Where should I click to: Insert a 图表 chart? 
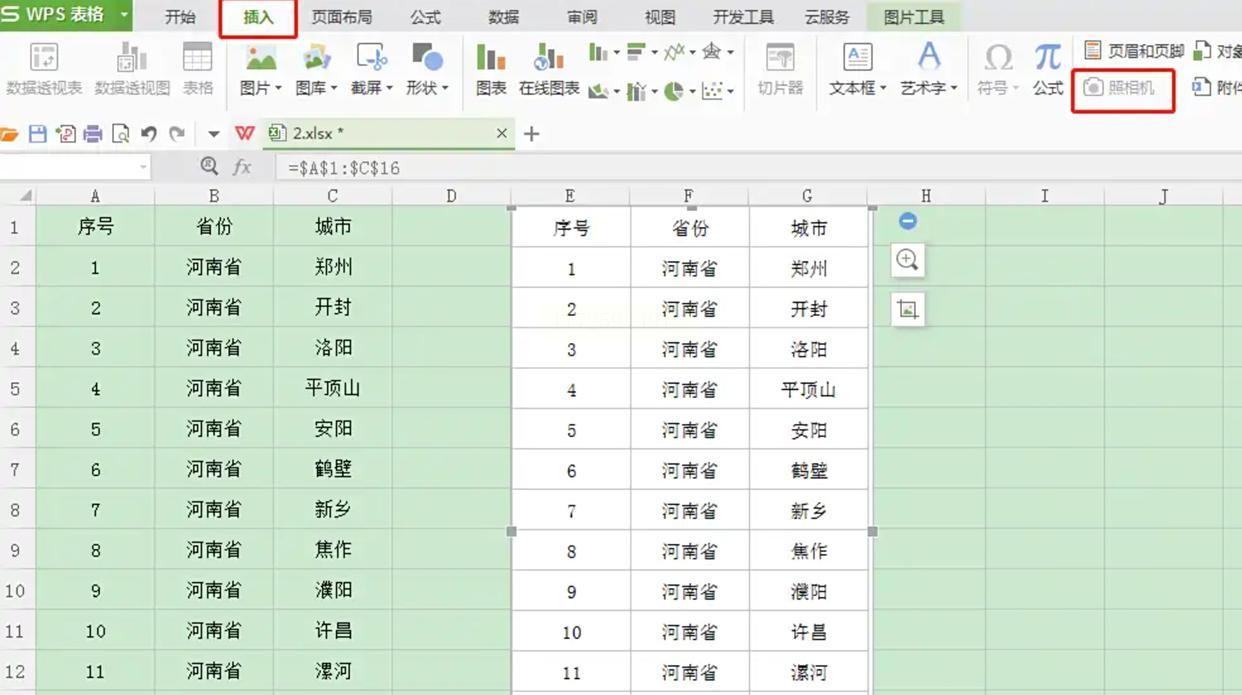tap(491, 69)
